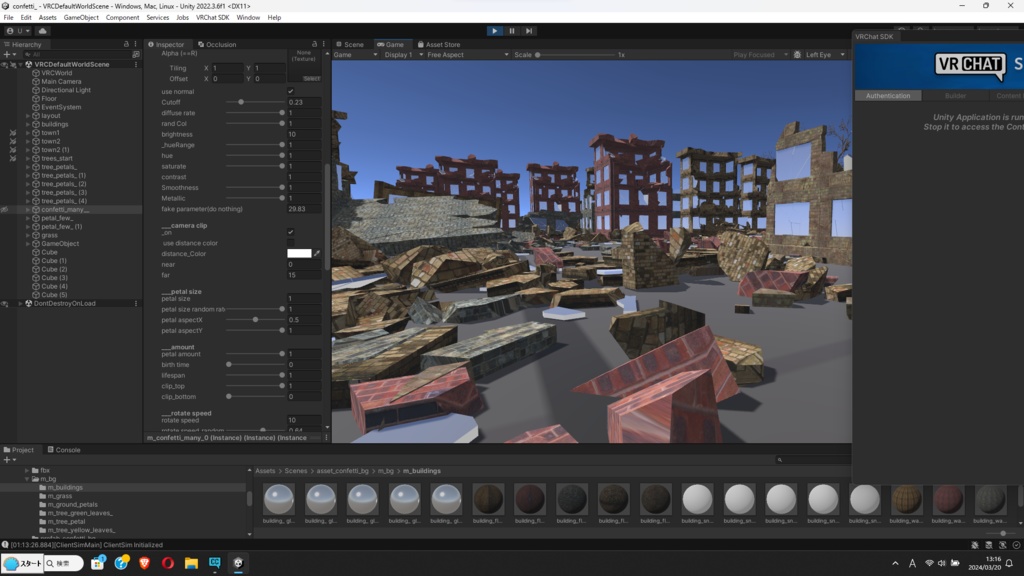Start Play mode with the play button
The width and height of the screenshot is (1024, 576).
pyautogui.click(x=494, y=31)
